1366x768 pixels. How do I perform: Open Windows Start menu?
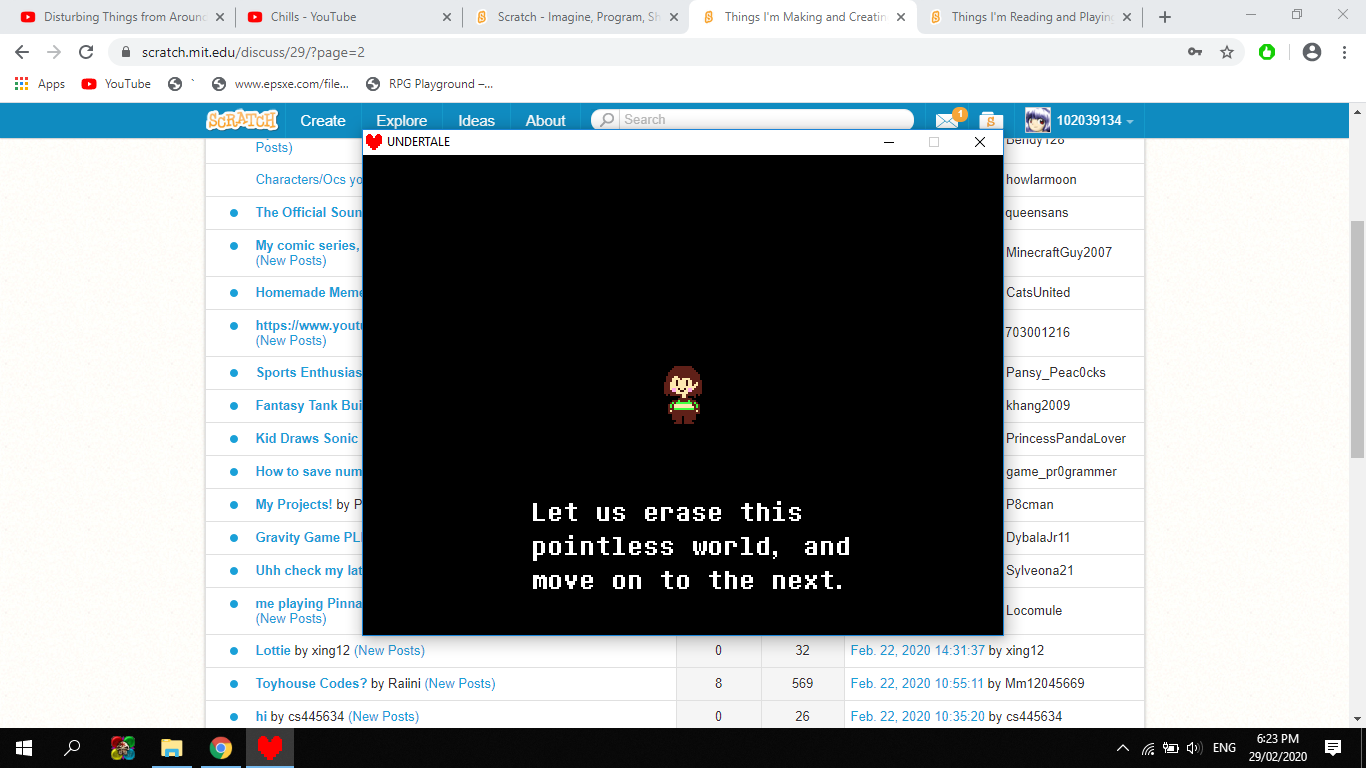pos(23,748)
